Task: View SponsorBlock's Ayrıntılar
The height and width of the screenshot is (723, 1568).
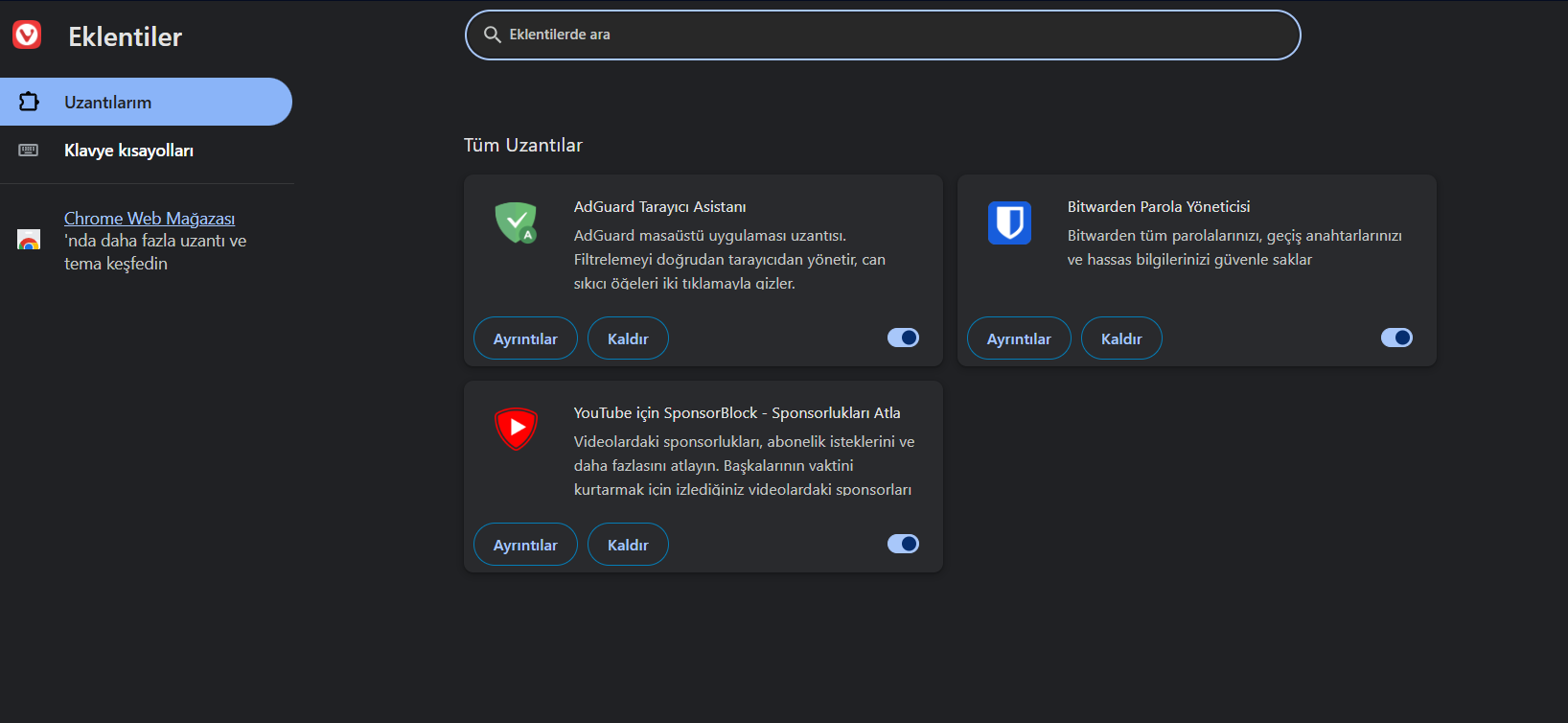Action: point(525,545)
